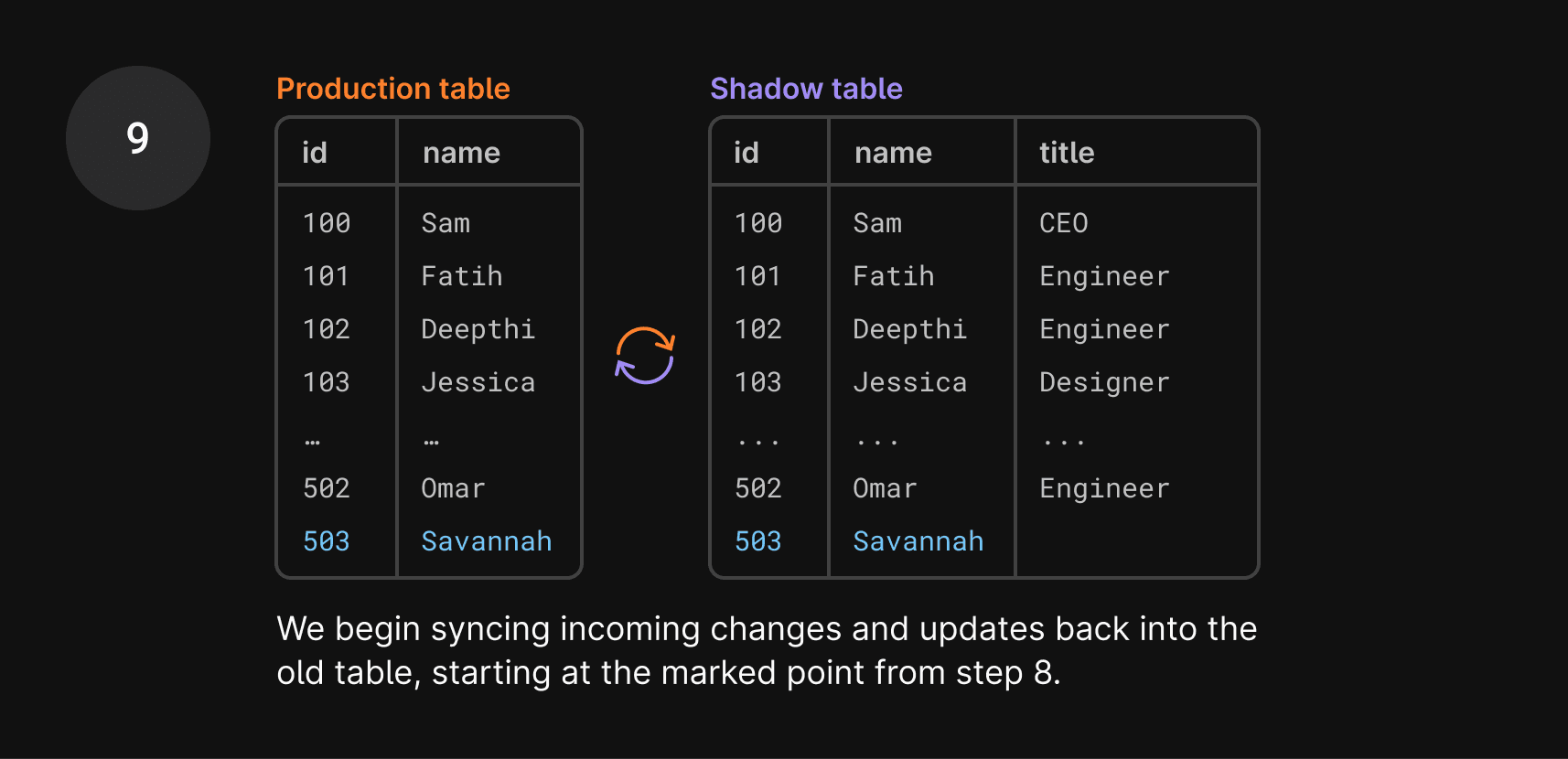Click id "101" in the Shadow table
Screen dimensions: 1568x759
(758, 276)
